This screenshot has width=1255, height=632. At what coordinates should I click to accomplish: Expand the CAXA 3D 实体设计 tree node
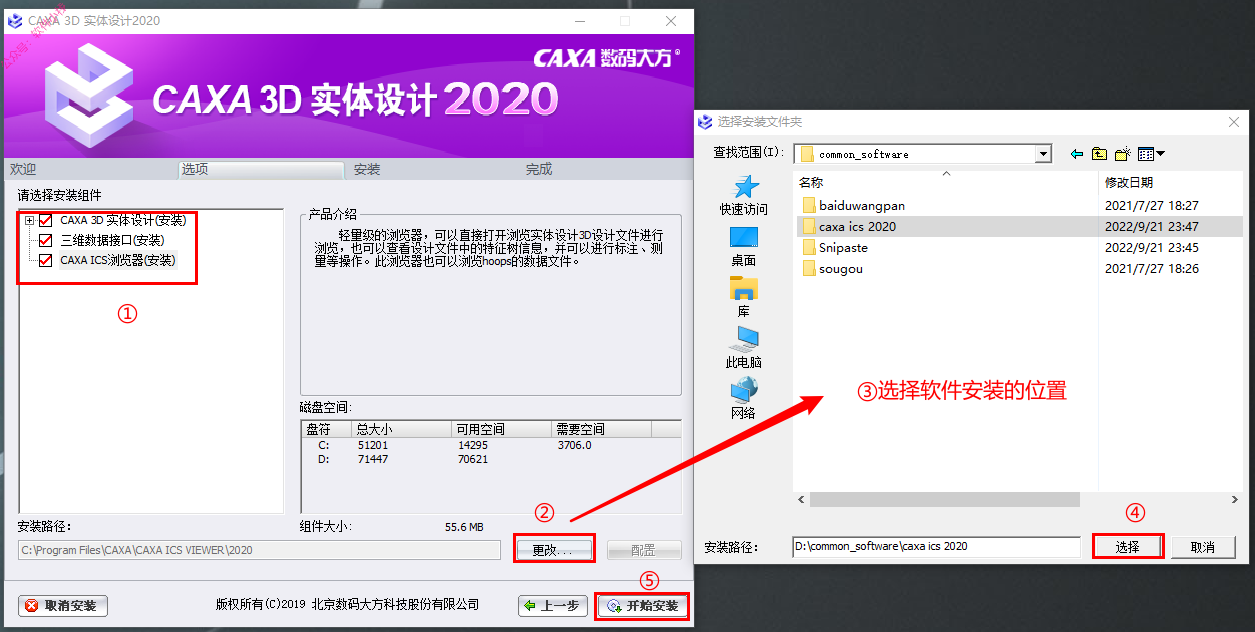(30, 220)
